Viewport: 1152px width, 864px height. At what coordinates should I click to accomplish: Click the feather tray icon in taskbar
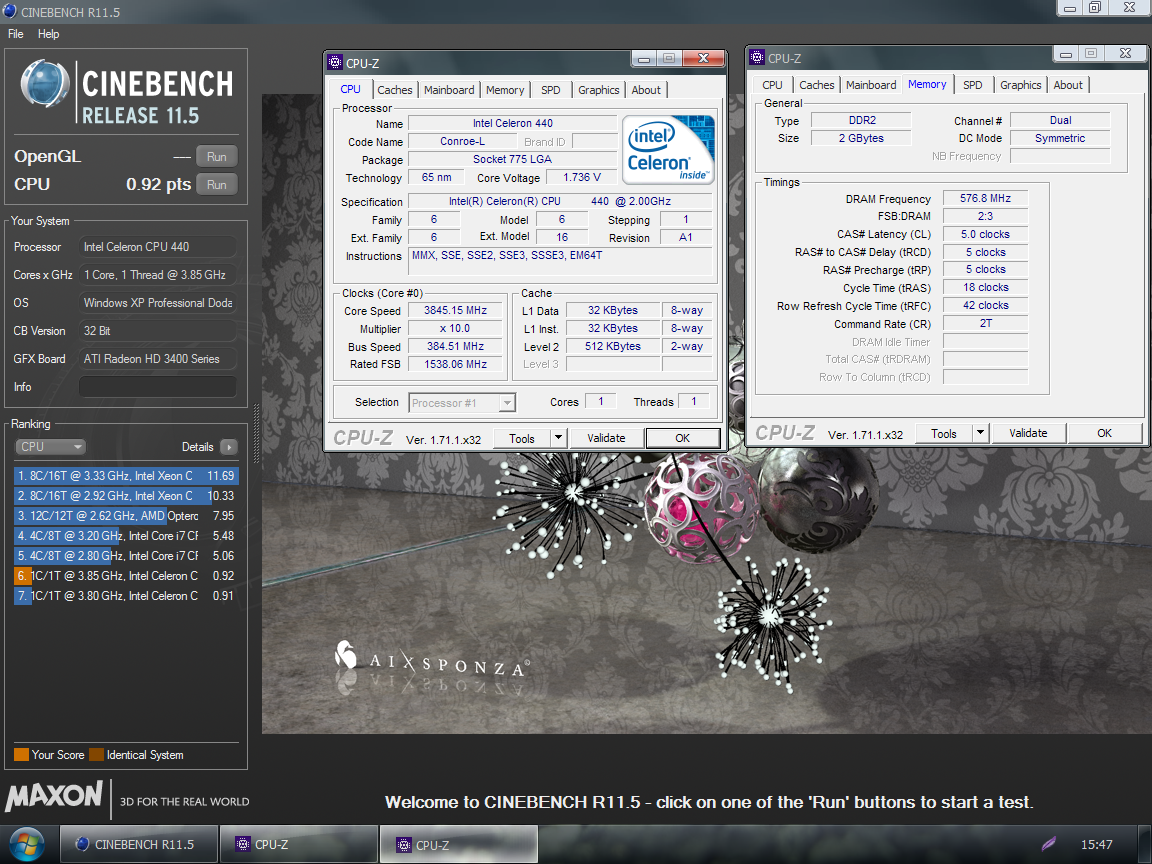(x=1049, y=844)
